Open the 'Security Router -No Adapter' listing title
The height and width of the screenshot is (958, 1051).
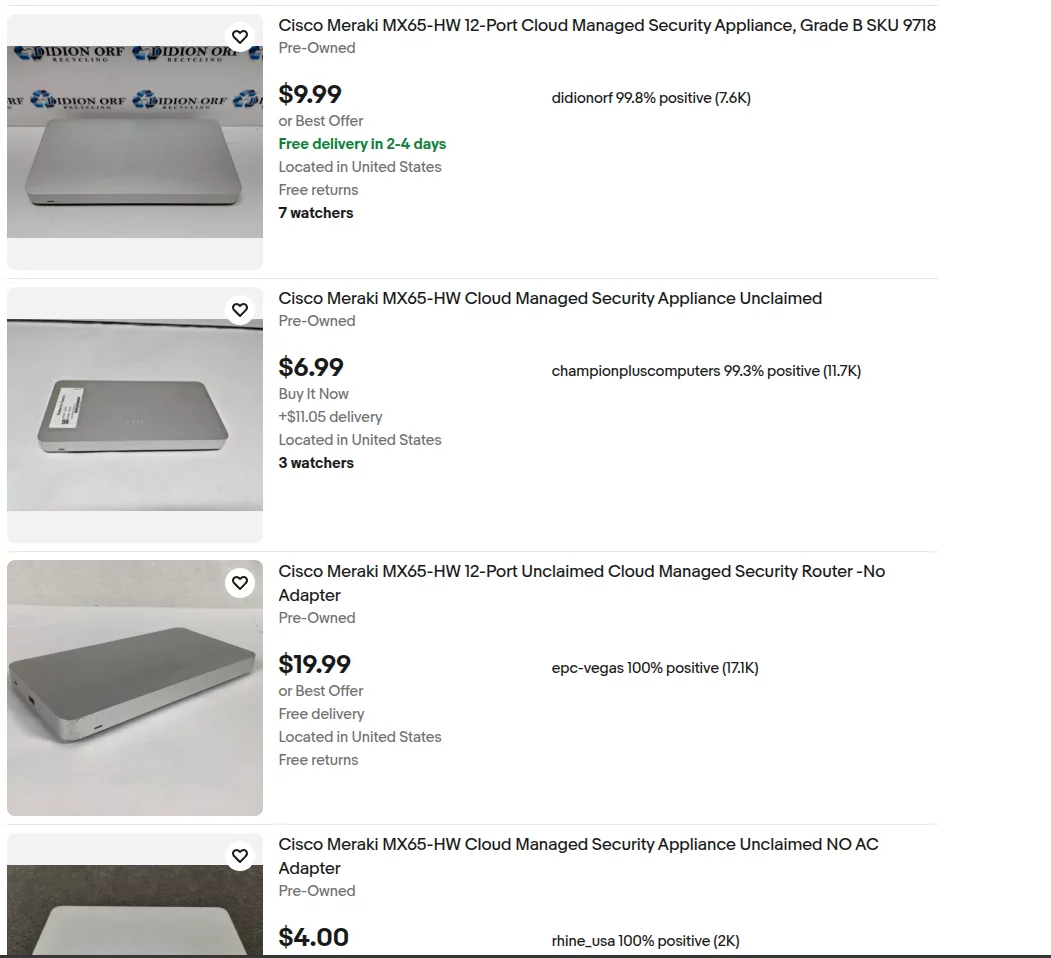click(x=581, y=572)
